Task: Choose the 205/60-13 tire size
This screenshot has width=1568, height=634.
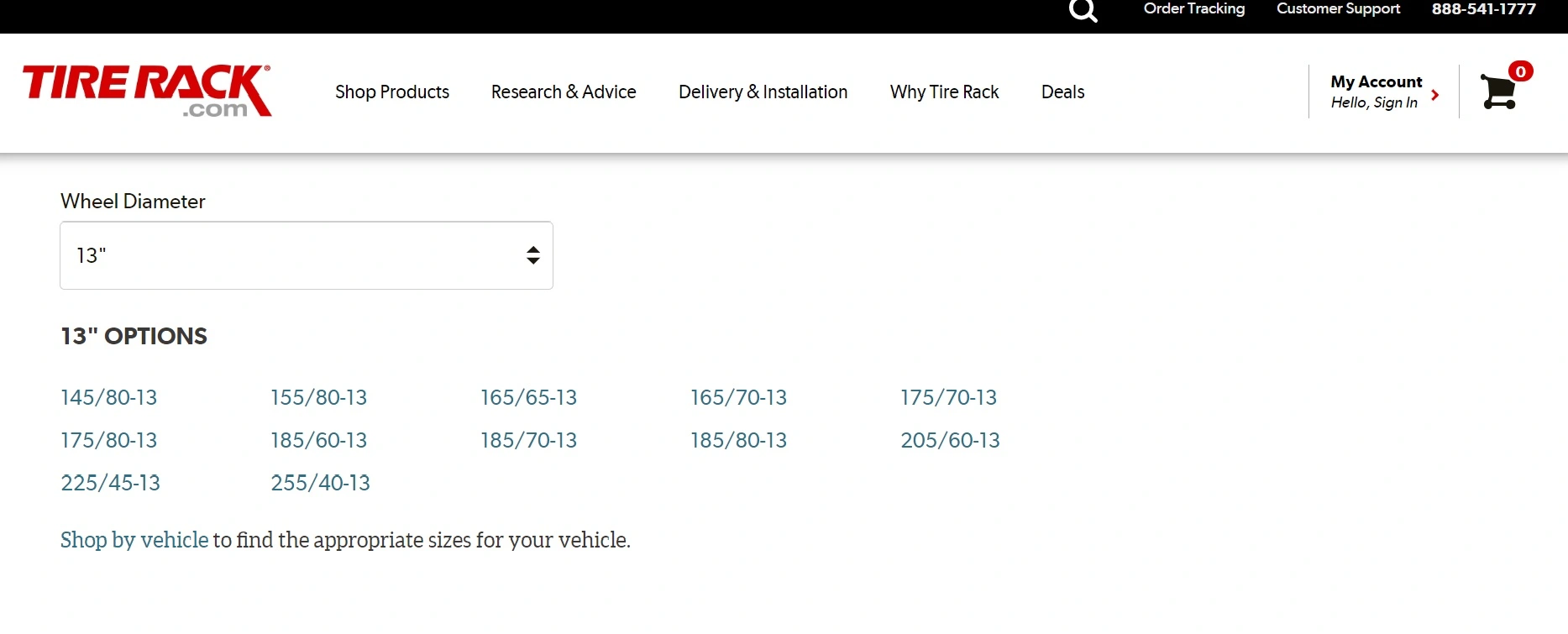Action: (x=950, y=440)
